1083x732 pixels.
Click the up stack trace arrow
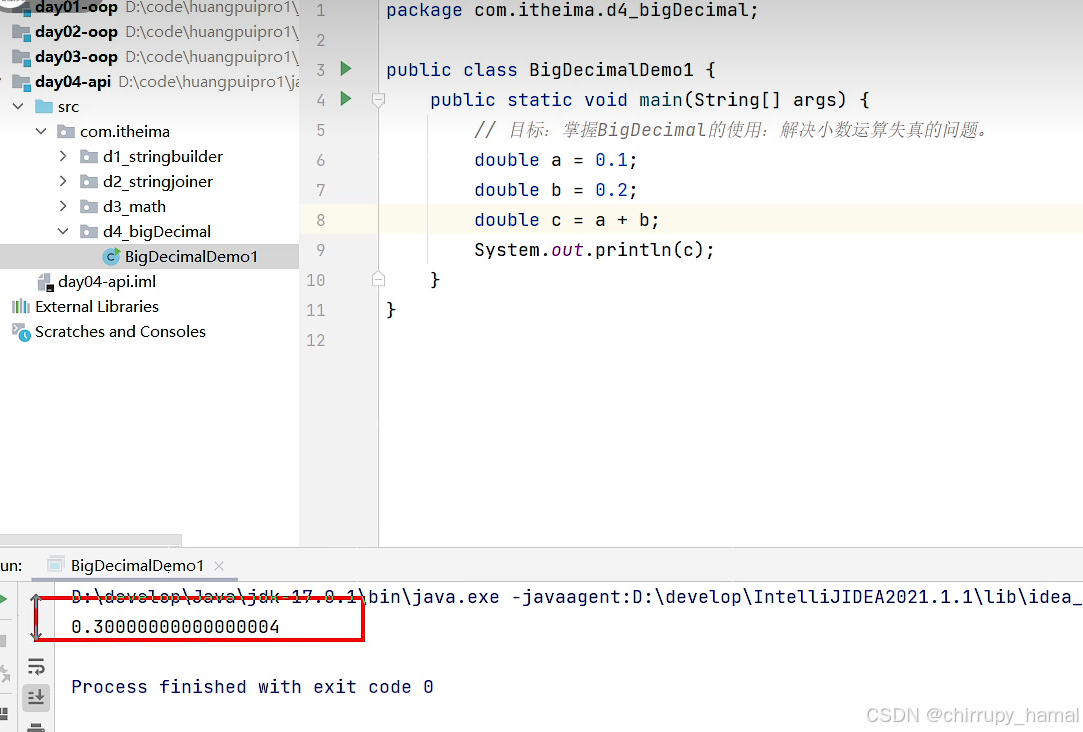coord(36,601)
